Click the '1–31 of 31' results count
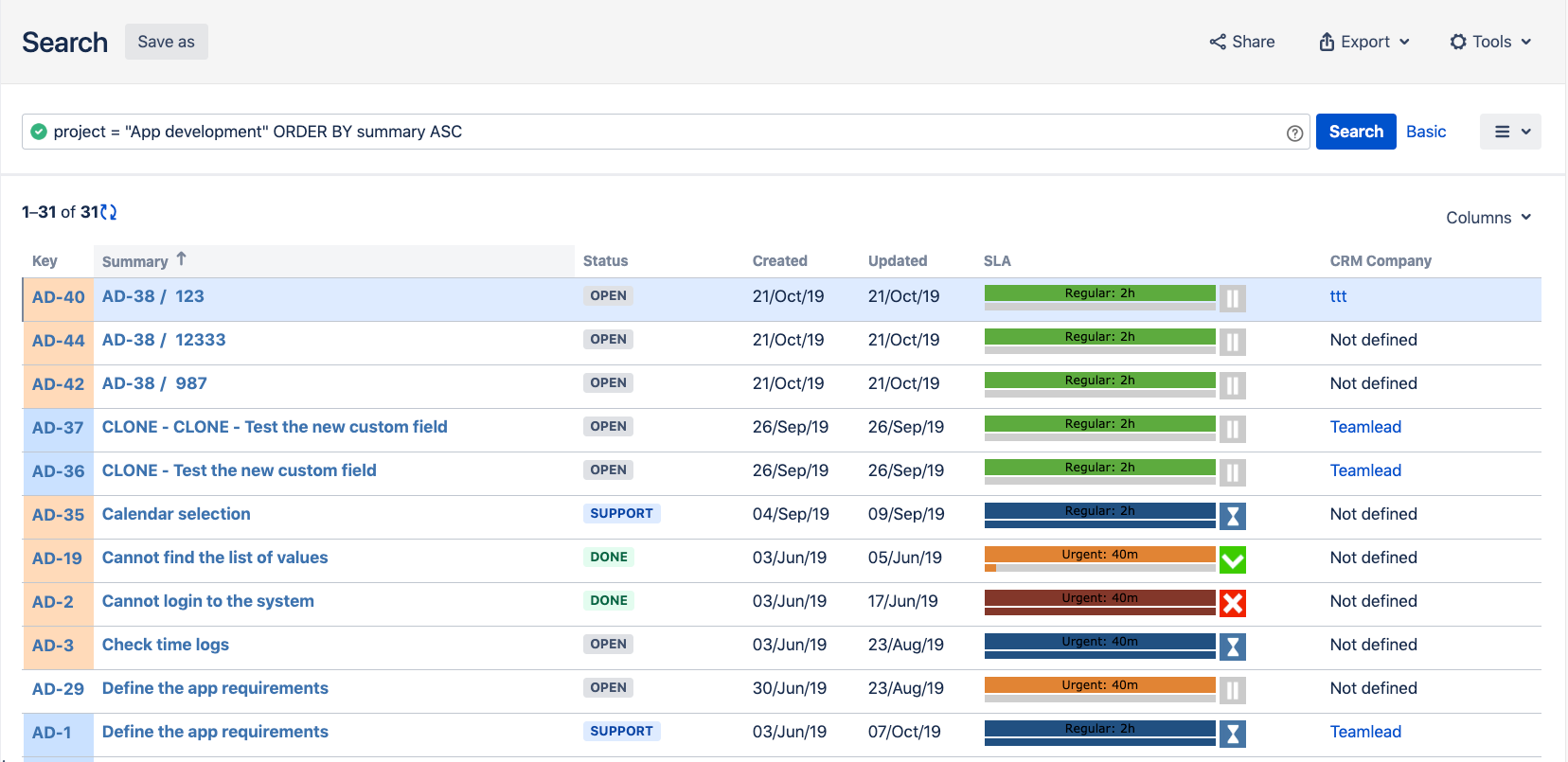 point(60,212)
